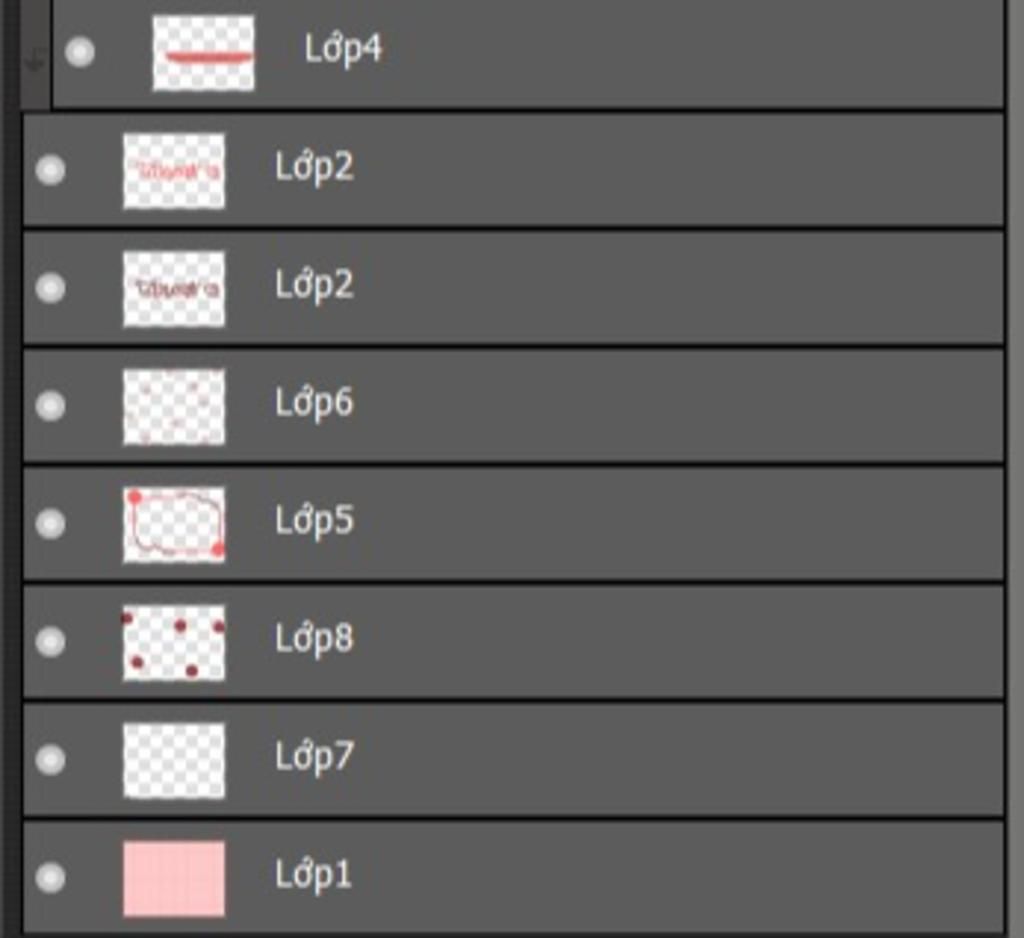Activate the Lớp1 layer by its label
The image size is (1024, 938).
[x=313, y=875]
